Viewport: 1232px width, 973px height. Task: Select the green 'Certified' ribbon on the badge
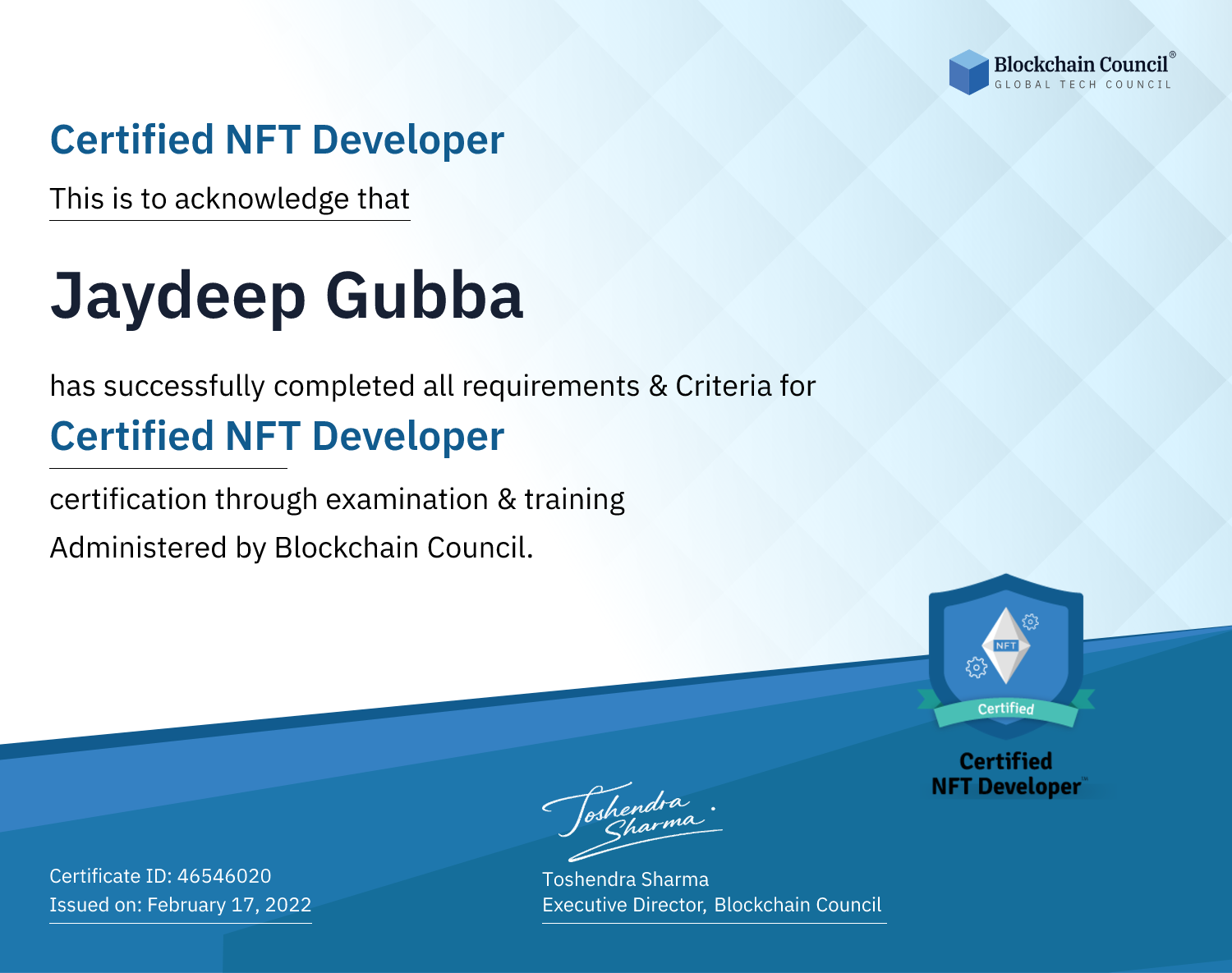pos(1006,709)
